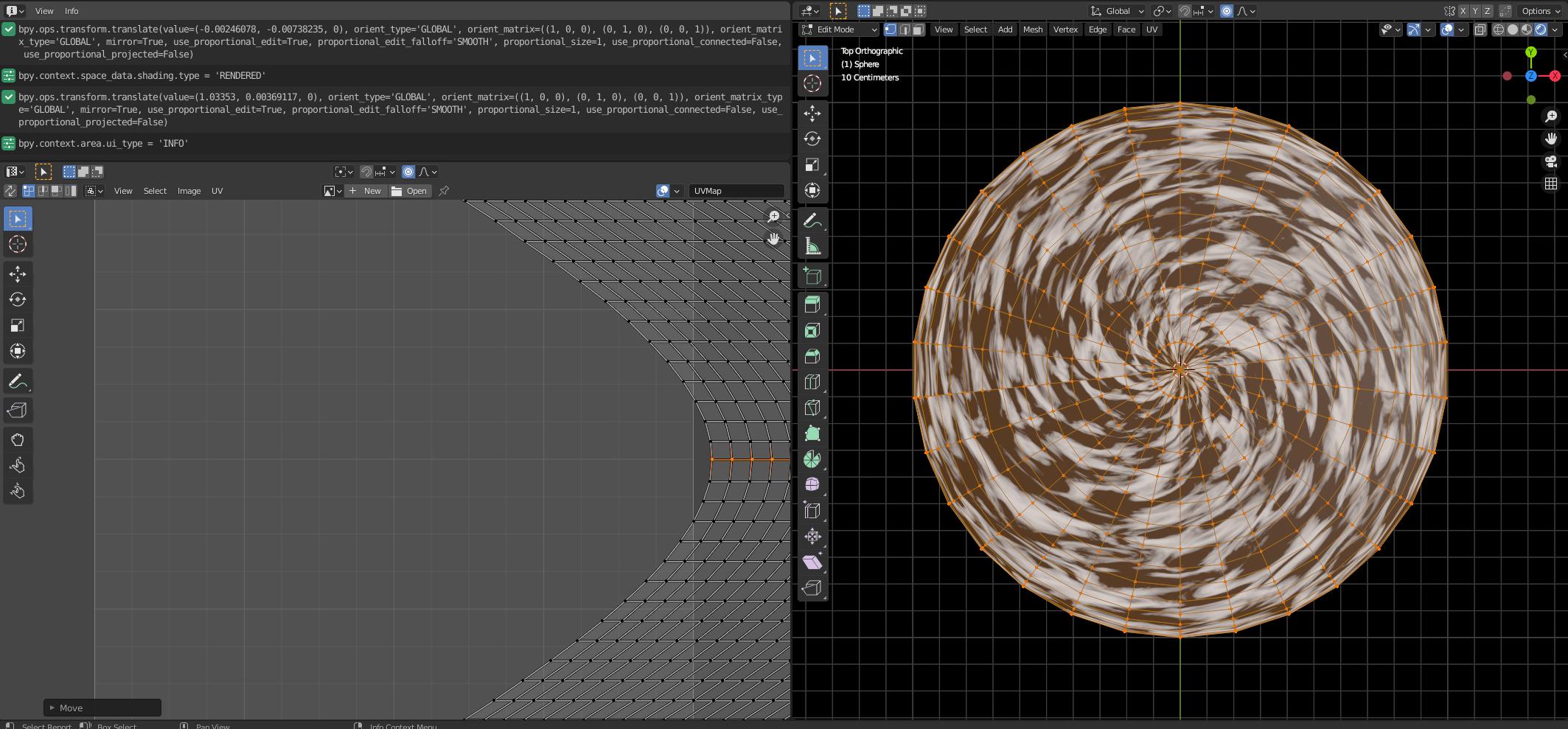Select the Relax tool in UV editor
Viewport: 1568px width, 729px height.
(x=18, y=465)
